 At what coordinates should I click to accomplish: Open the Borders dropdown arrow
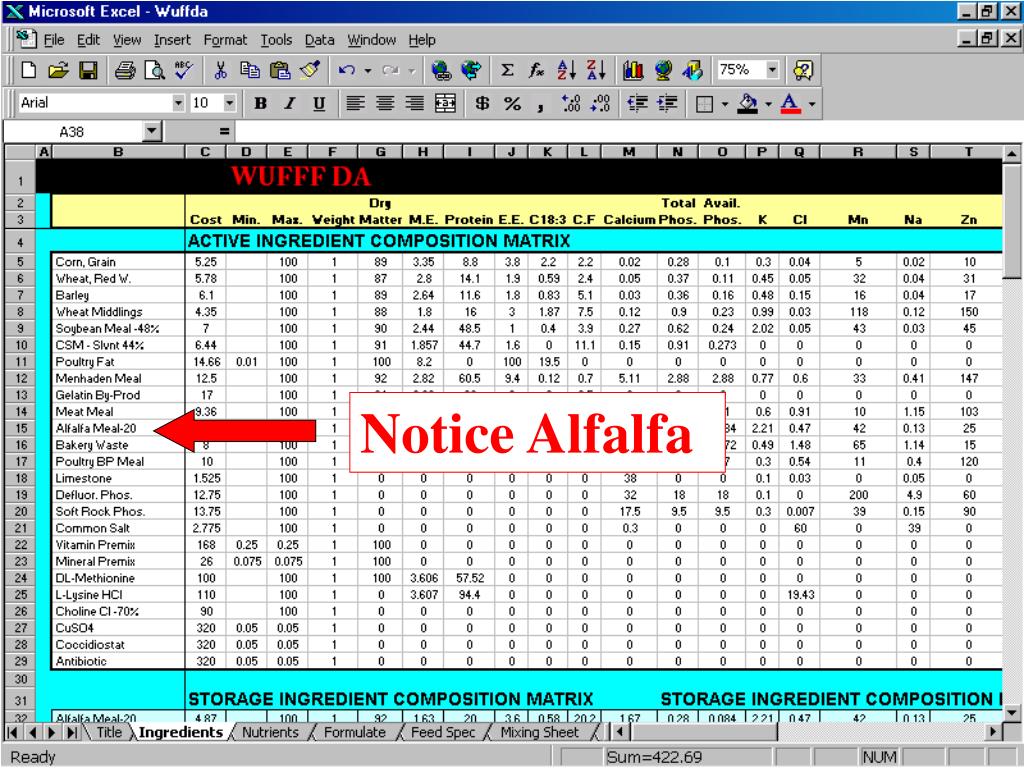725,104
